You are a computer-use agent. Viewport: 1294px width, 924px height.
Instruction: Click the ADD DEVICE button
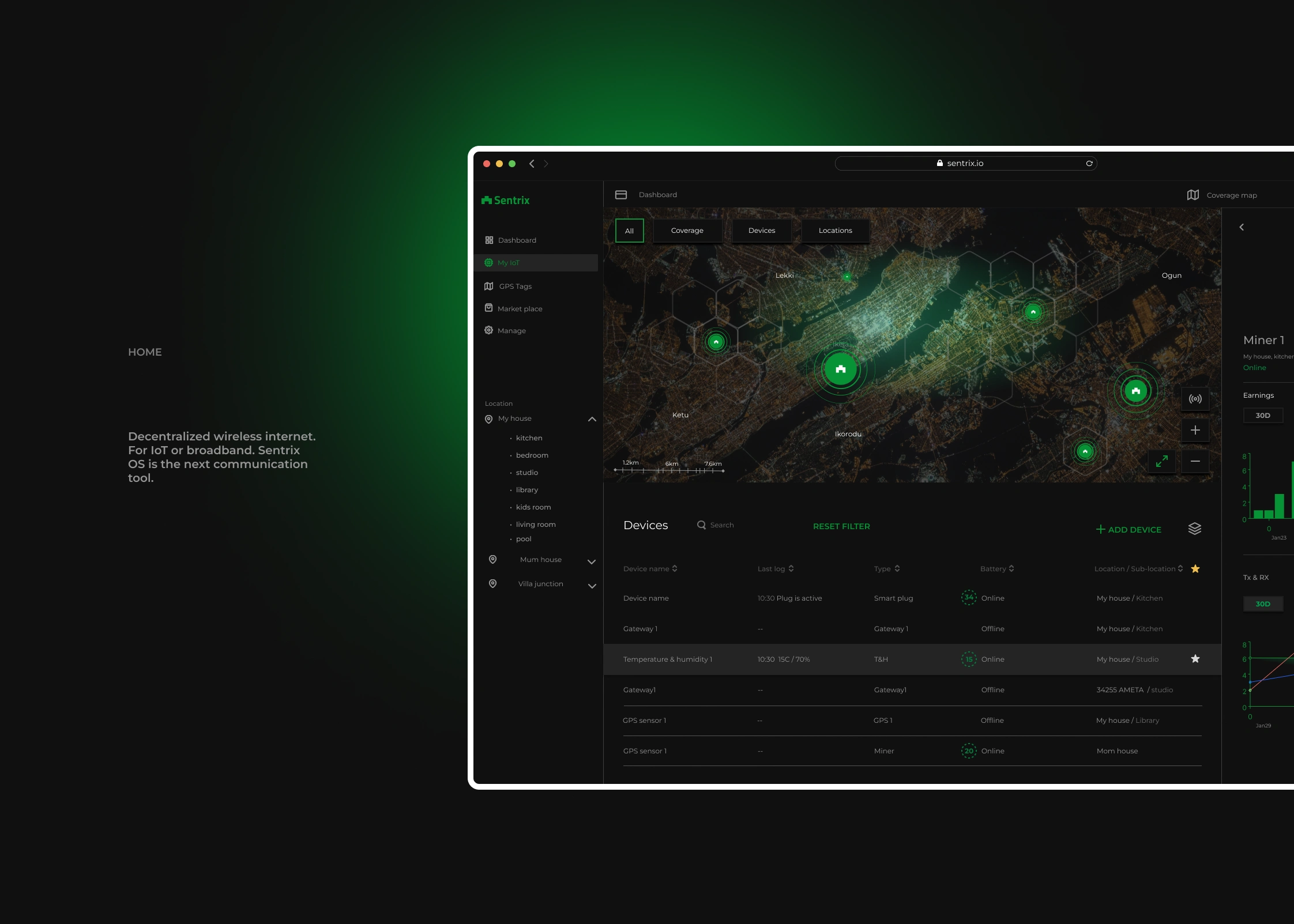pos(1129,530)
